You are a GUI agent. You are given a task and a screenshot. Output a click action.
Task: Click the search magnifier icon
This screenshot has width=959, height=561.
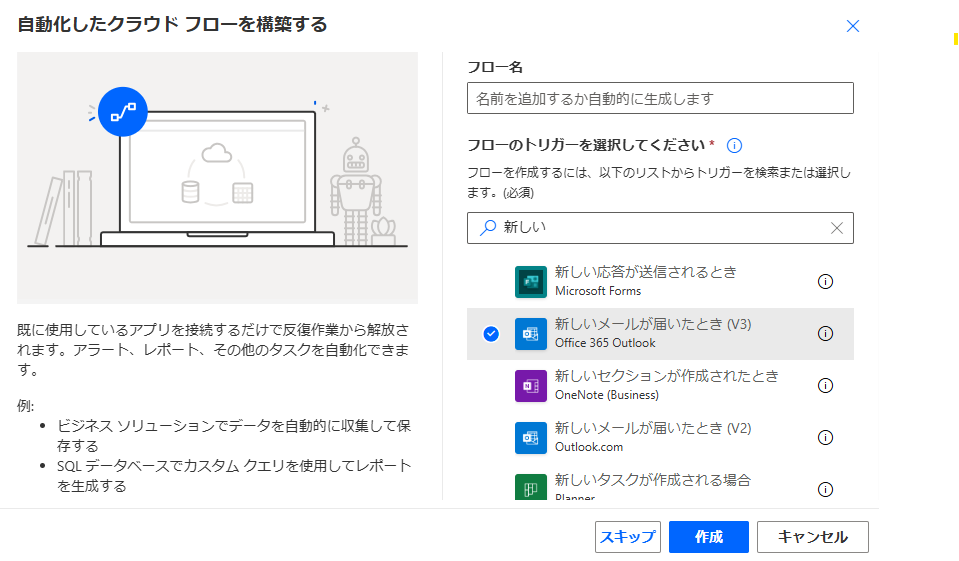click(487, 228)
